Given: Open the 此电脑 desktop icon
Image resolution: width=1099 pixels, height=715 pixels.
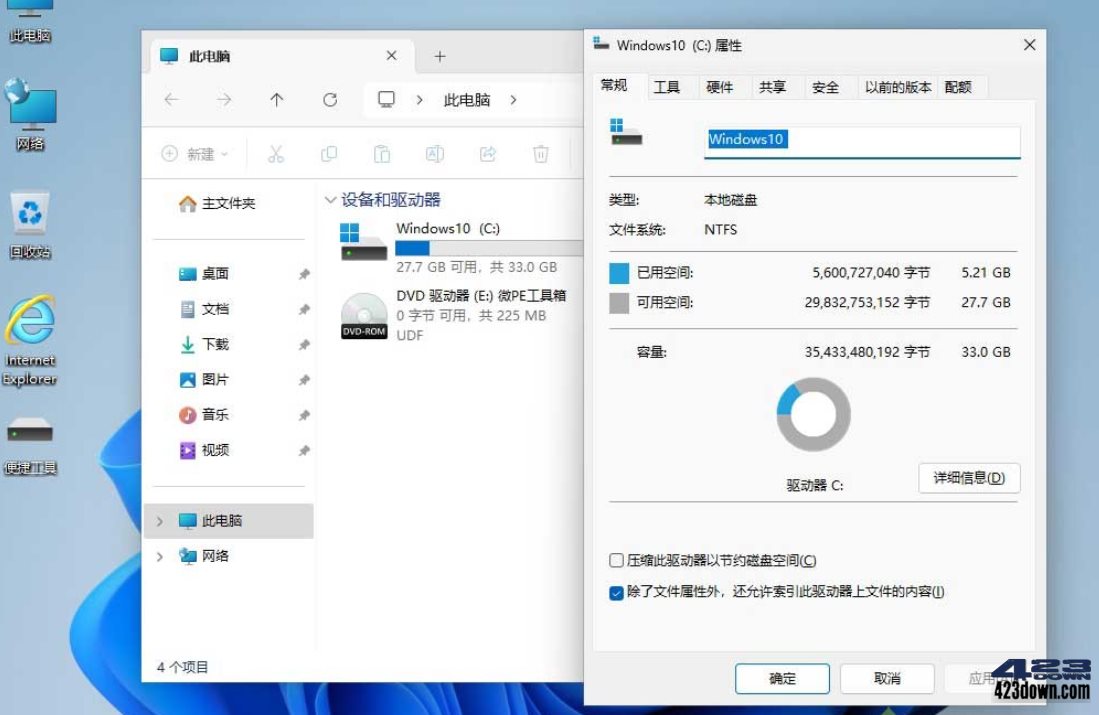Looking at the screenshot, I should tap(29, 20).
